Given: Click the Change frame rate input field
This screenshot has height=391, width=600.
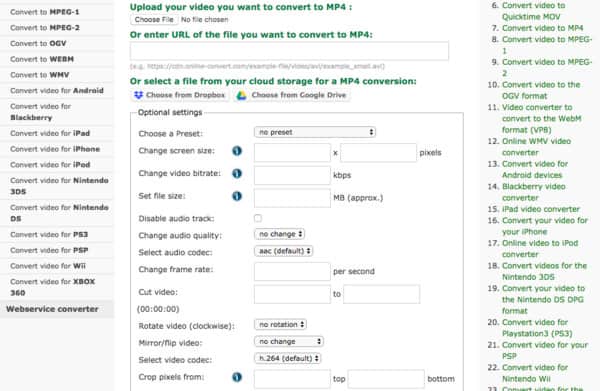Looking at the screenshot, I should coord(292,272).
